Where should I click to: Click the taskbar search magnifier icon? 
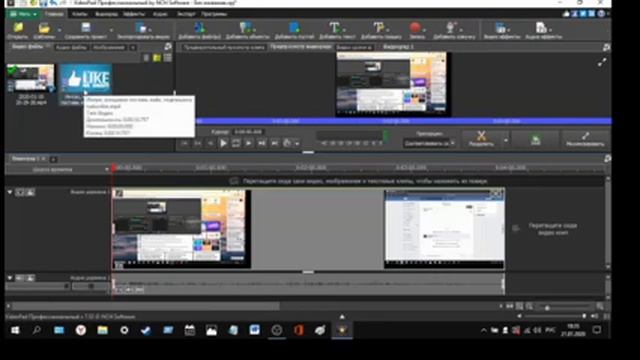(36, 330)
